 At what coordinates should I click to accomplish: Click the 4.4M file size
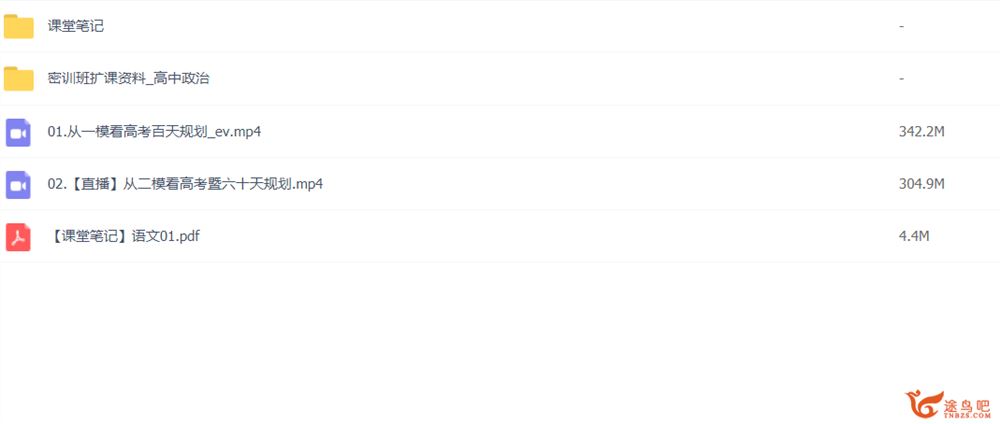click(x=913, y=237)
